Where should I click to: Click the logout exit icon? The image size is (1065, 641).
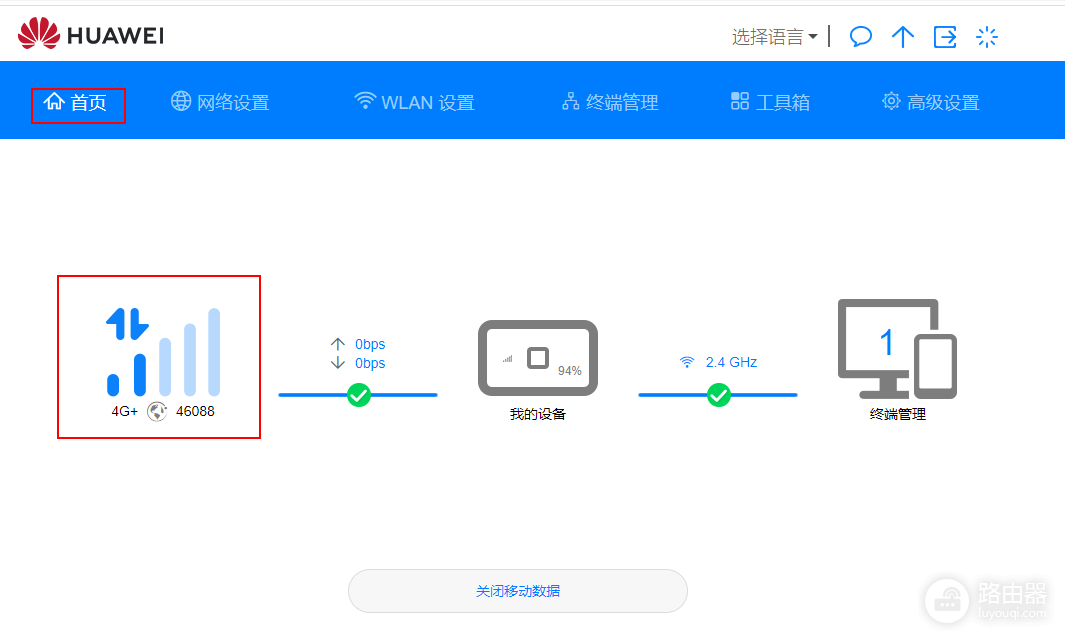point(945,37)
